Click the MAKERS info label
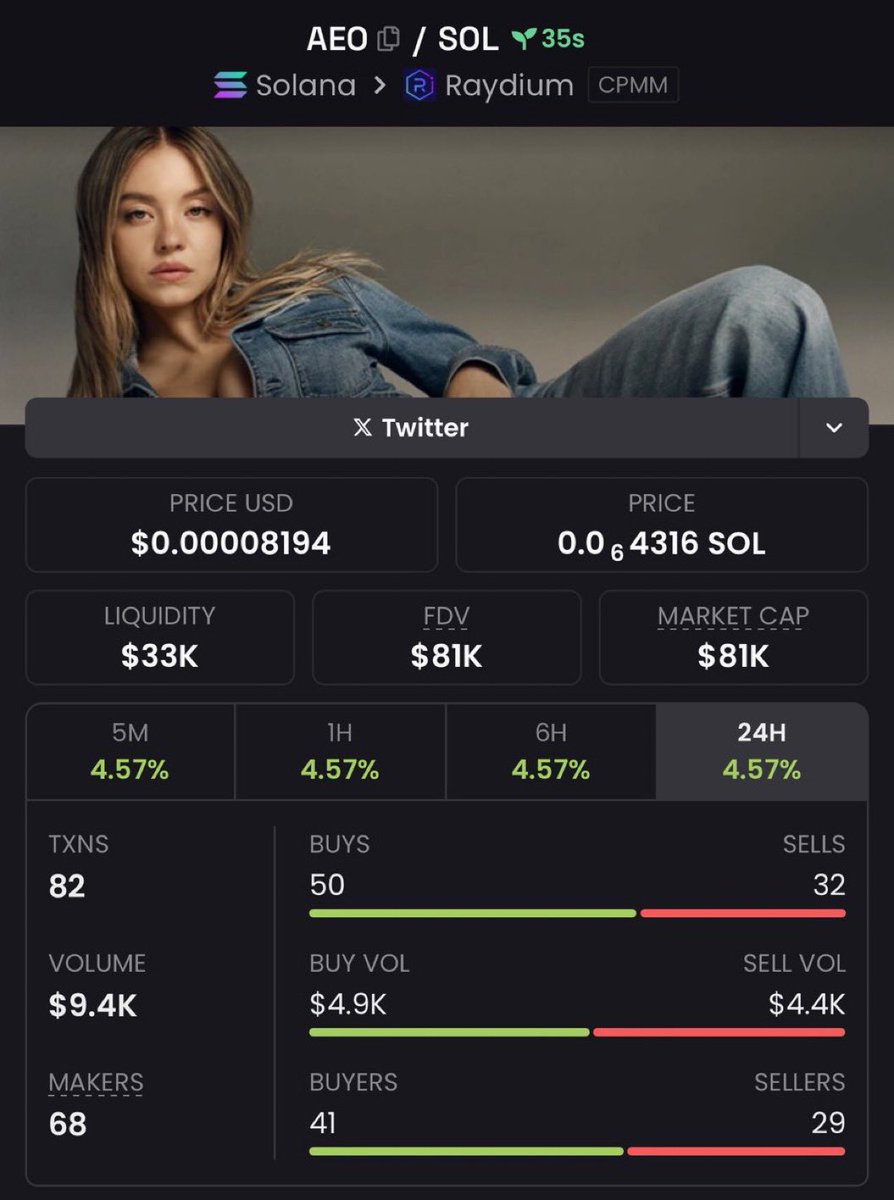Image resolution: width=894 pixels, height=1200 pixels. (x=96, y=1082)
